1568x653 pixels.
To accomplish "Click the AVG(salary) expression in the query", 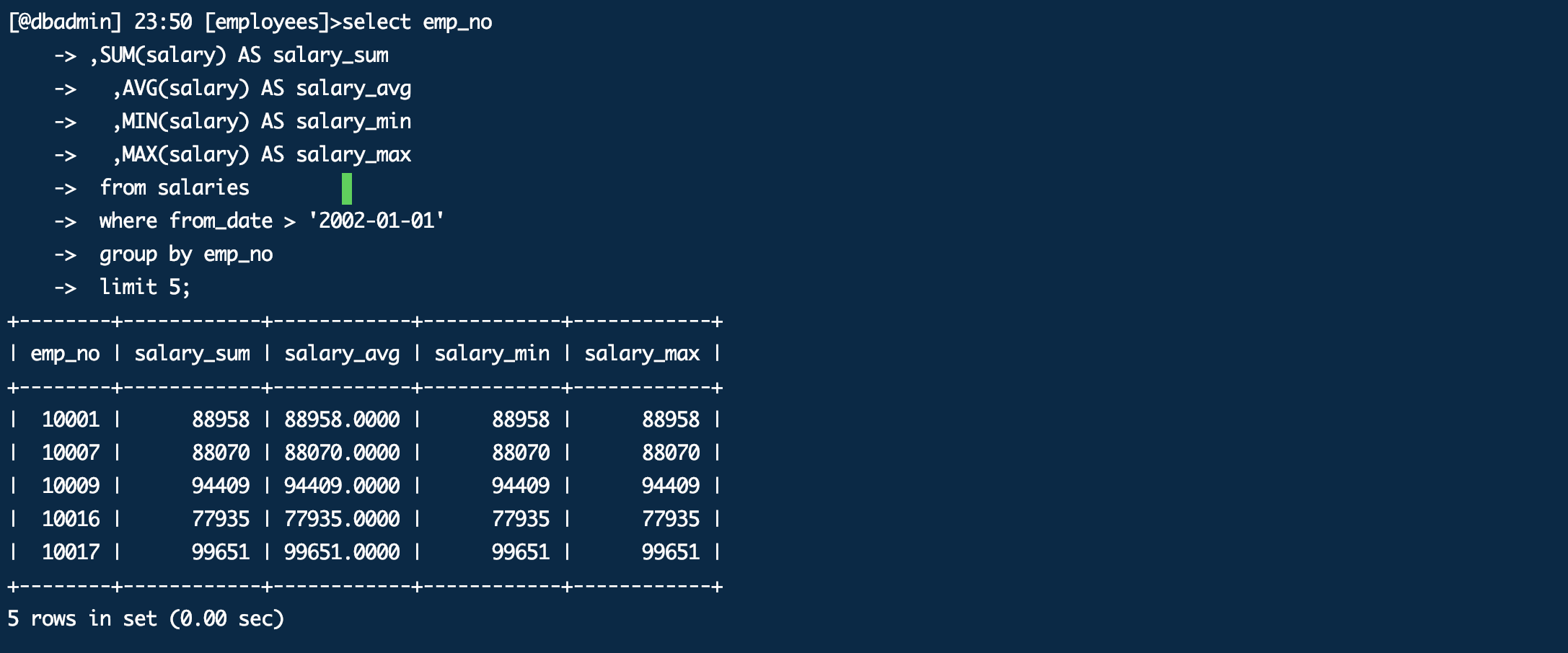I will pos(185,89).
